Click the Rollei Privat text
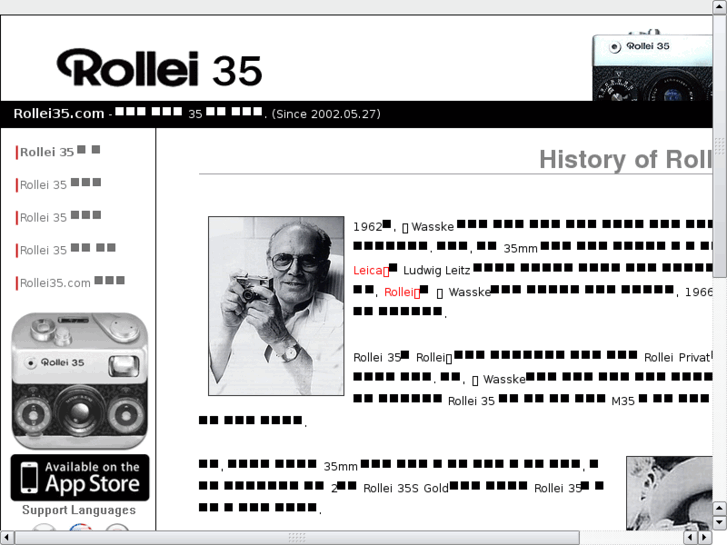Viewport: 727px width, 545px height. pos(677,357)
